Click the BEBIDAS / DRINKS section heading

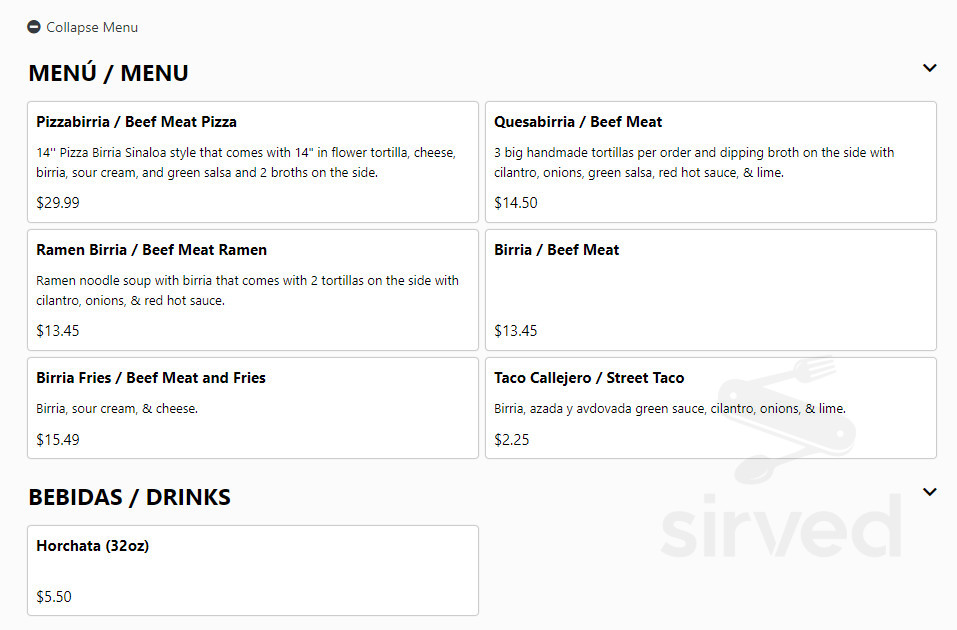129,497
